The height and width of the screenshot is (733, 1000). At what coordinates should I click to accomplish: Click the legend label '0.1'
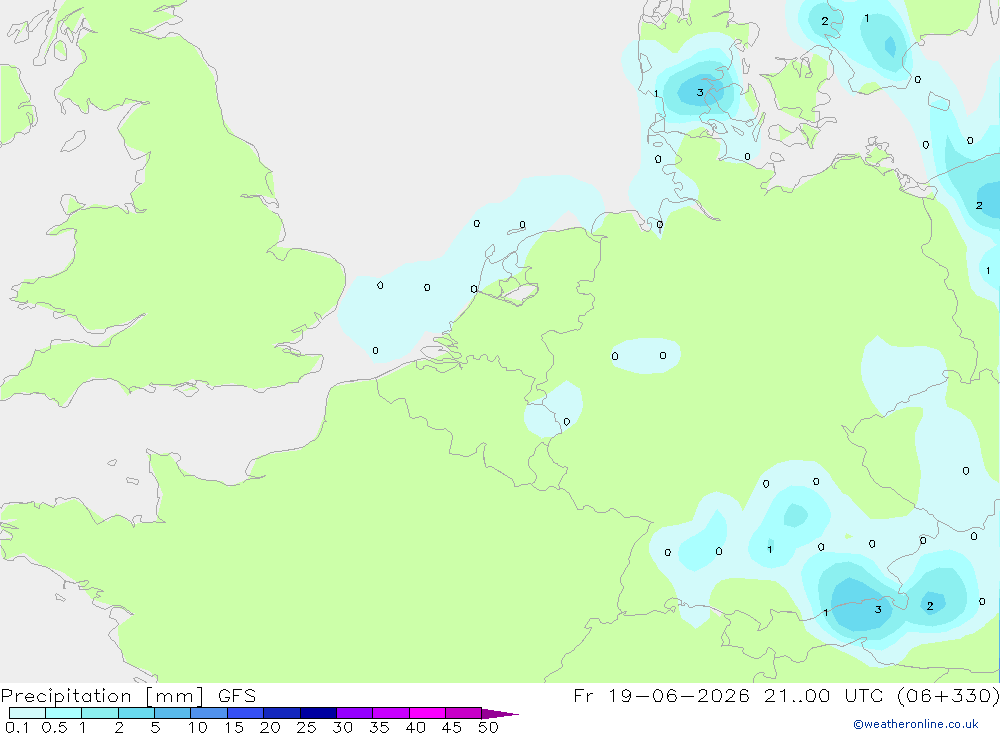click(17, 727)
